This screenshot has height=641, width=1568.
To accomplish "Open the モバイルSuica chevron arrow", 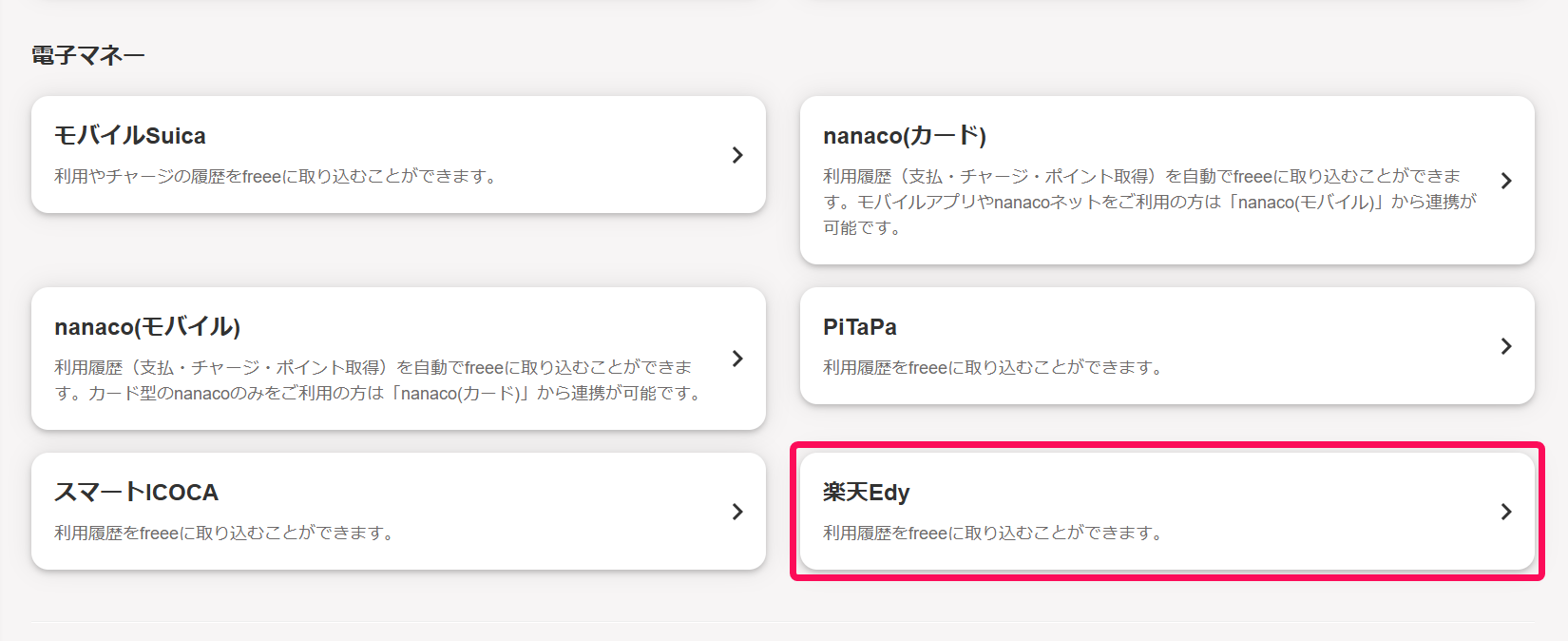I will [x=737, y=155].
